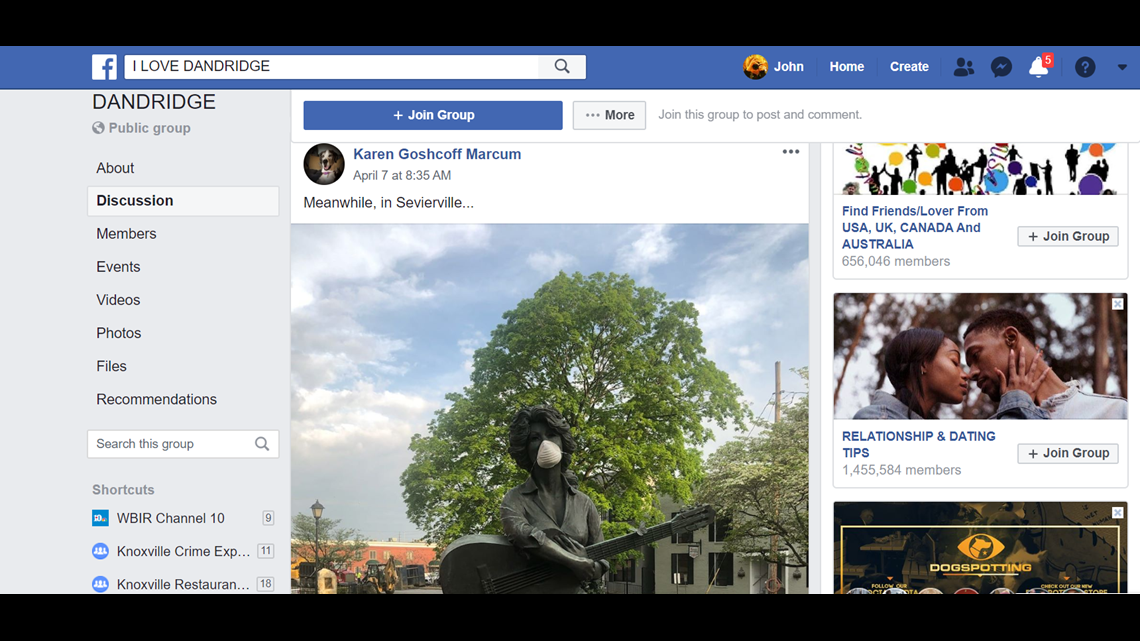The width and height of the screenshot is (1140, 641).
Task: Close the Relationship & Dating Tips suggestion
Action: pos(1117,304)
